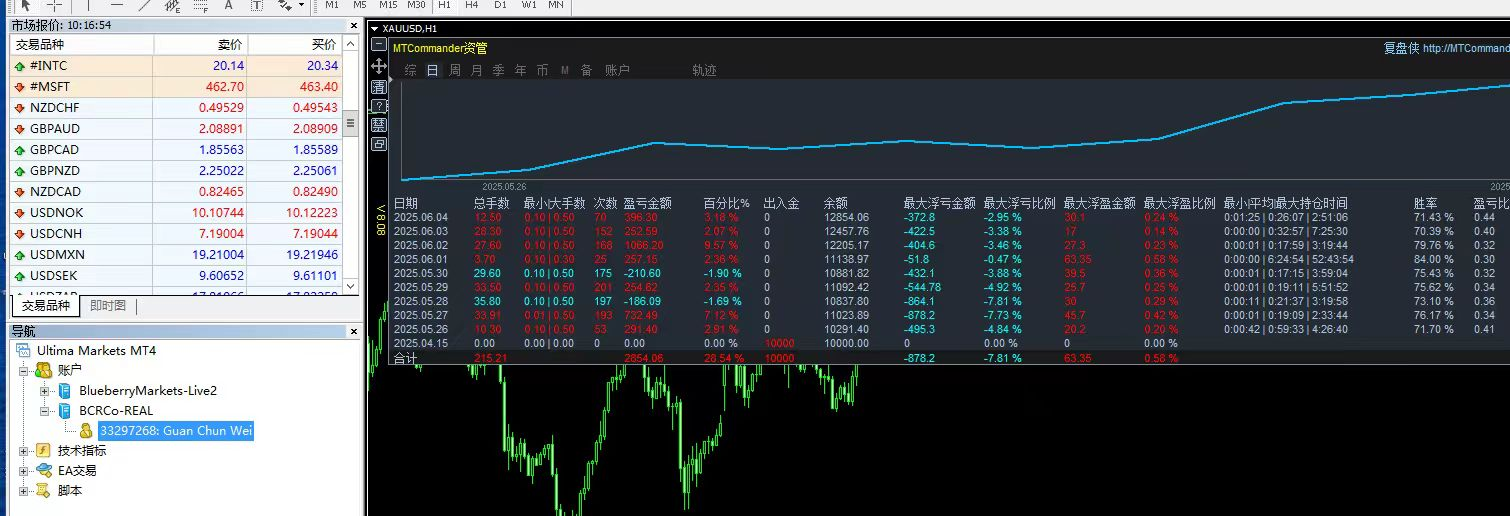Expand the EA交易 tree node
The height and width of the screenshot is (516, 1510).
pyautogui.click(x=24, y=471)
